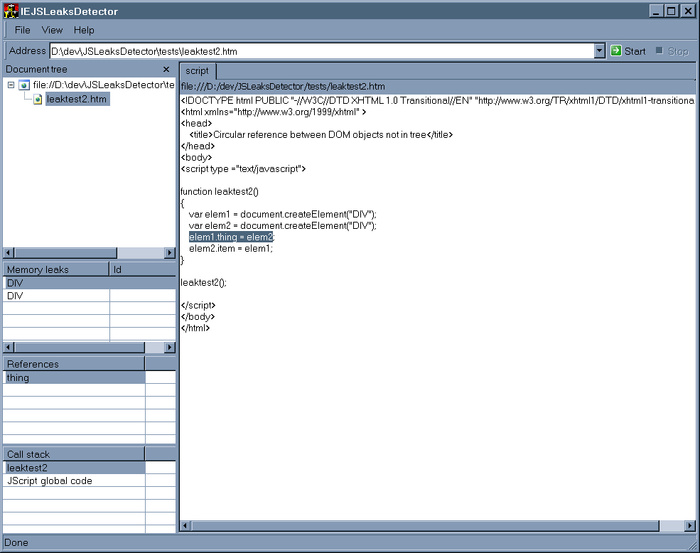Click the file:///D:/dev script path header
The height and width of the screenshot is (553, 700).
283,87
